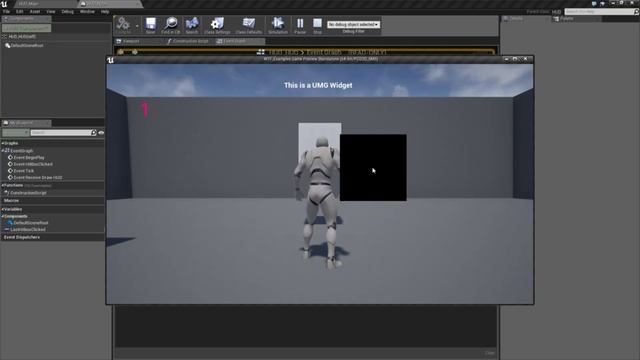The image size is (640, 360).
Task: Click the graph forward navigation arrow icon
Action: pyautogui.click(x=135, y=52)
